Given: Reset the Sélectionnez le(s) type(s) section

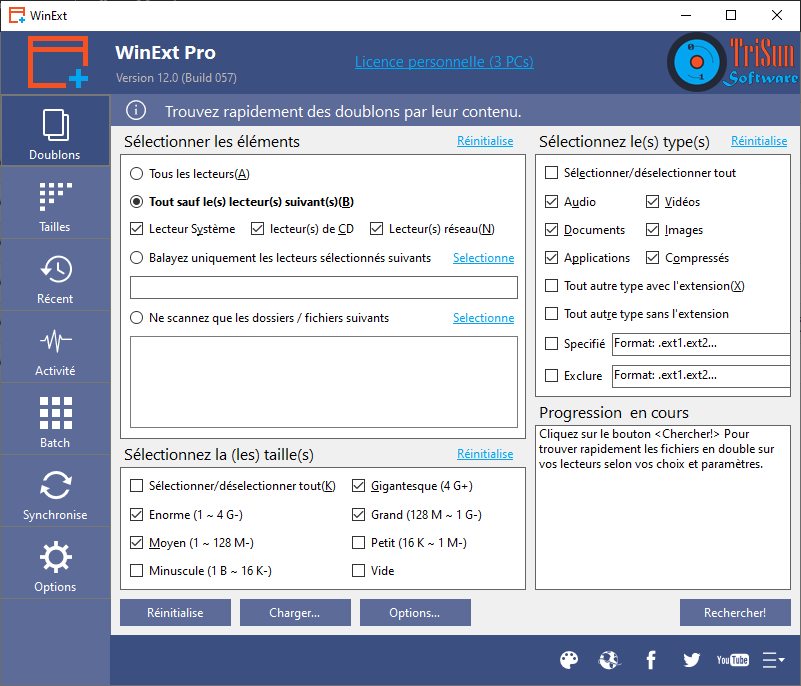Looking at the screenshot, I should (759, 141).
